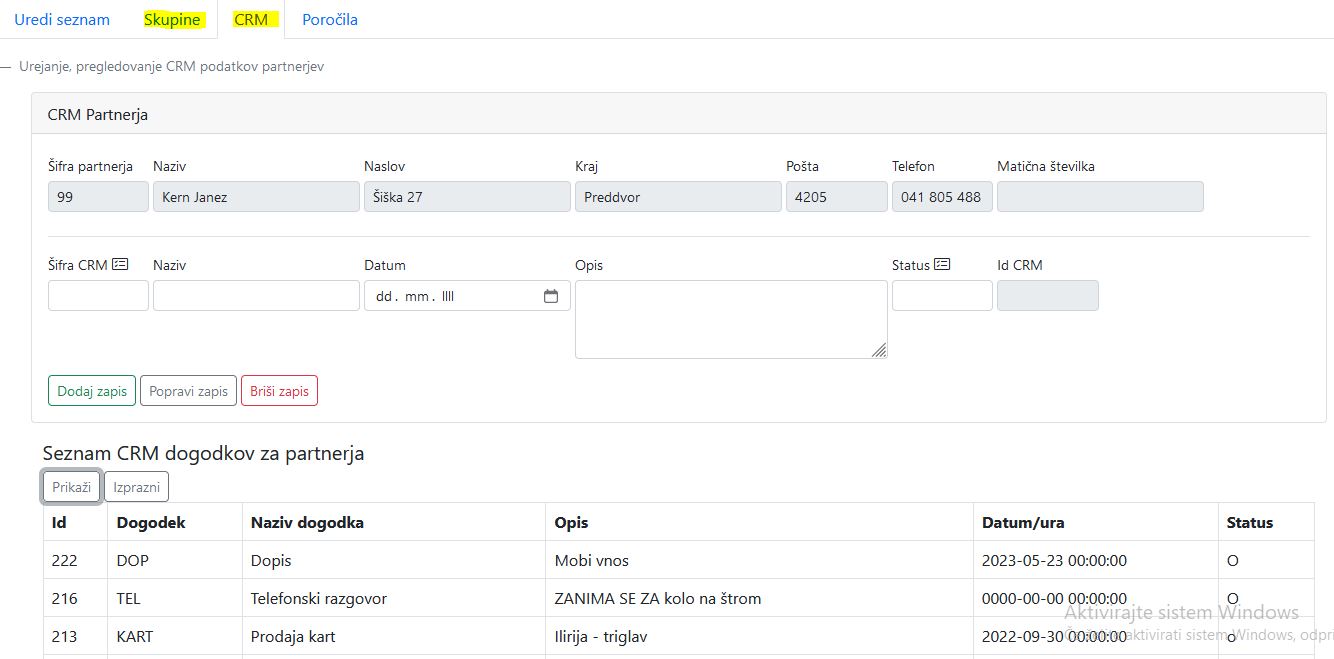Switch to the Skupine tab

tap(173, 20)
